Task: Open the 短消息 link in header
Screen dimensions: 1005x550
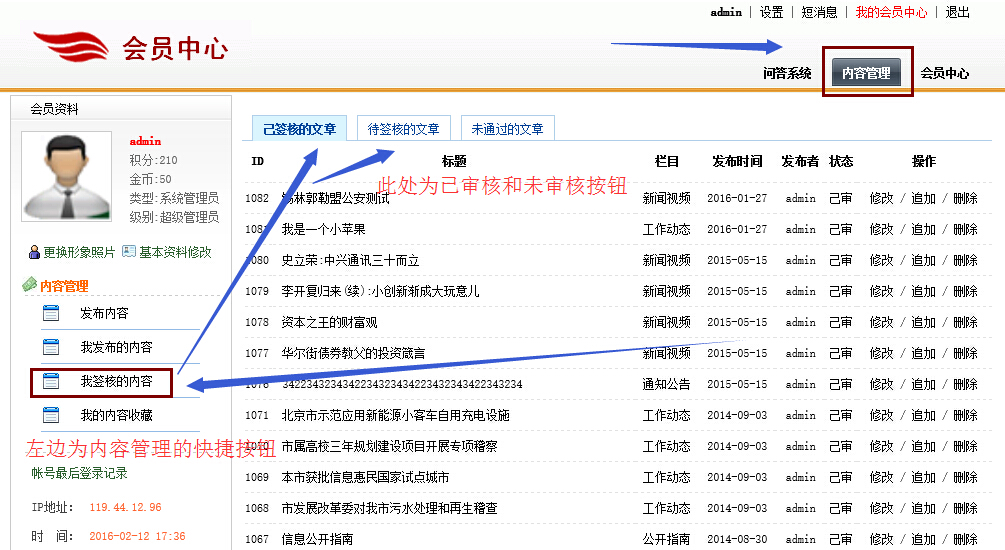Action: (819, 12)
